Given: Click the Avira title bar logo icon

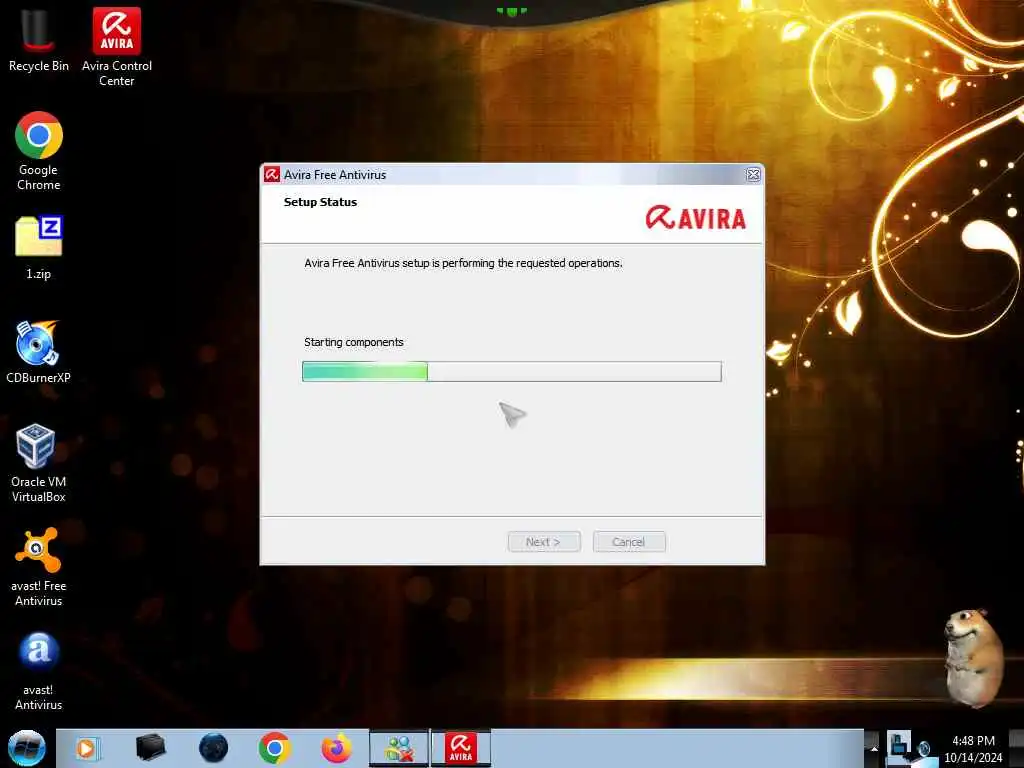Looking at the screenshot, I should (x=272, y=174).
